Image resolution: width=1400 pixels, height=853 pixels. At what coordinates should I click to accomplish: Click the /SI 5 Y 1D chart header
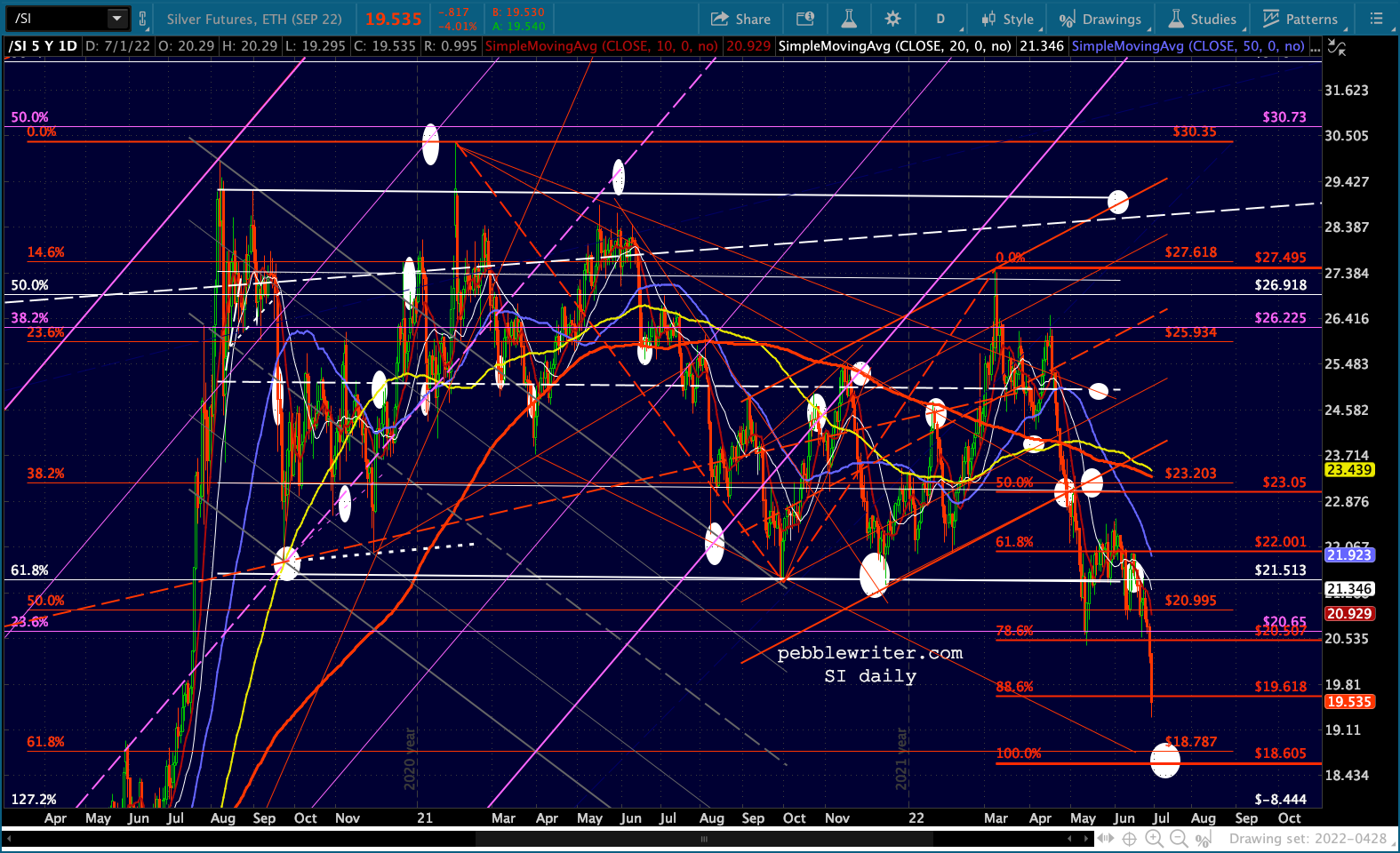43,46
